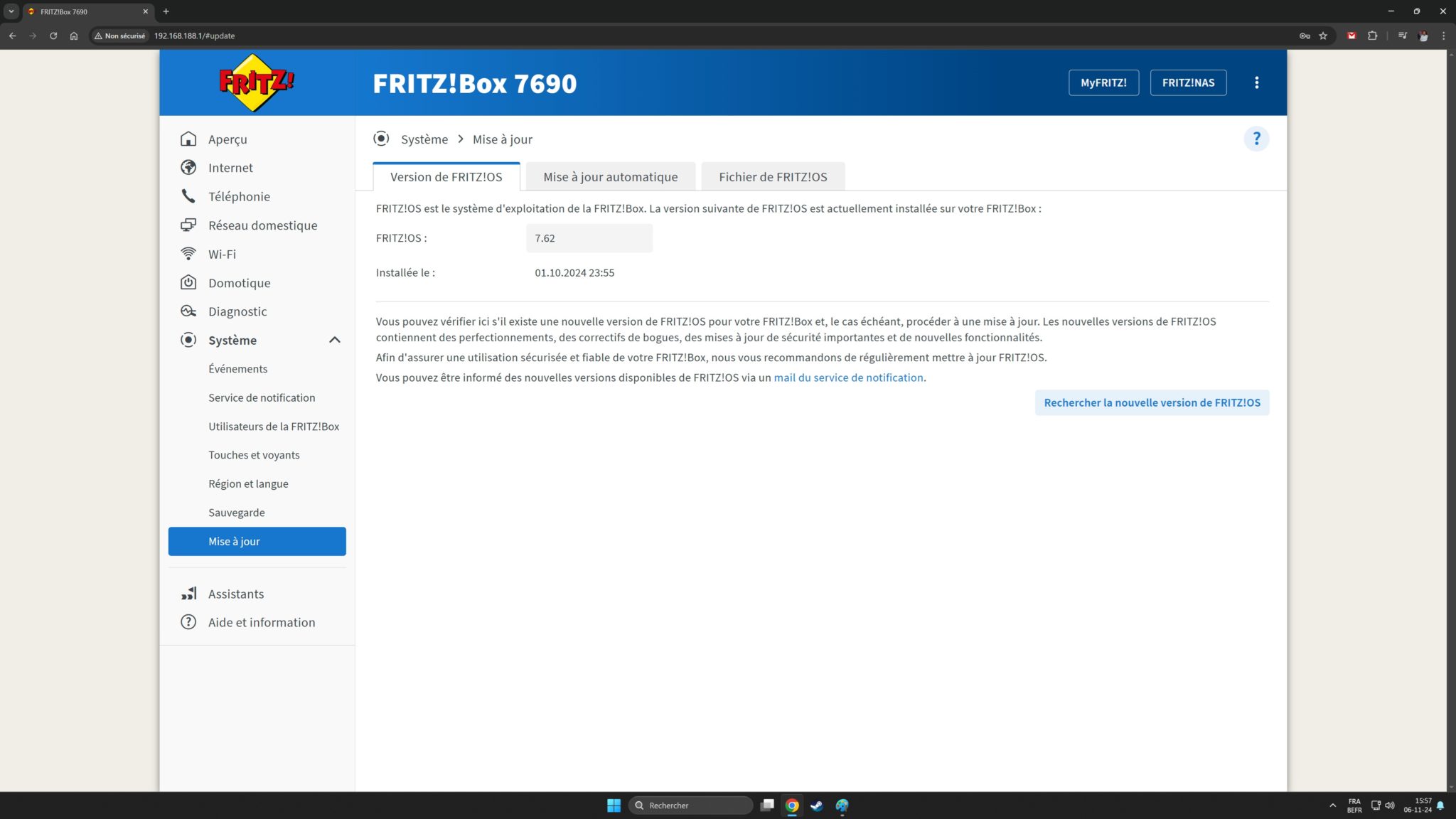Show hidden system tray icons

click(1332, 805)
